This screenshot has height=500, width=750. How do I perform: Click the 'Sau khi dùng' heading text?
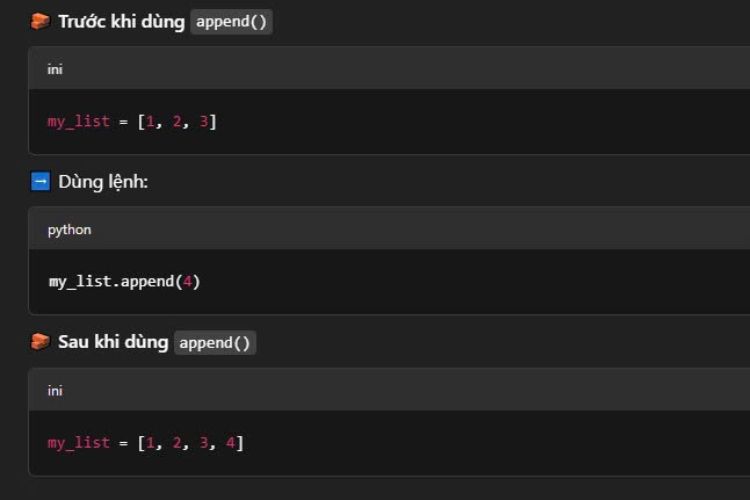113,342
